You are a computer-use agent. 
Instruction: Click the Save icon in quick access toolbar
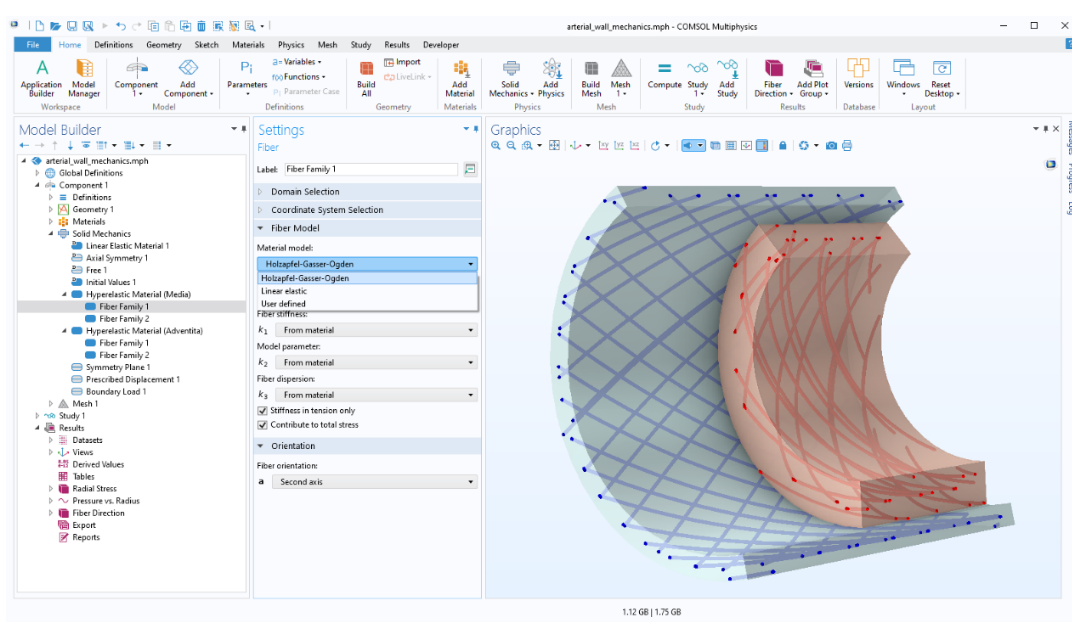[x=71, y=26]
